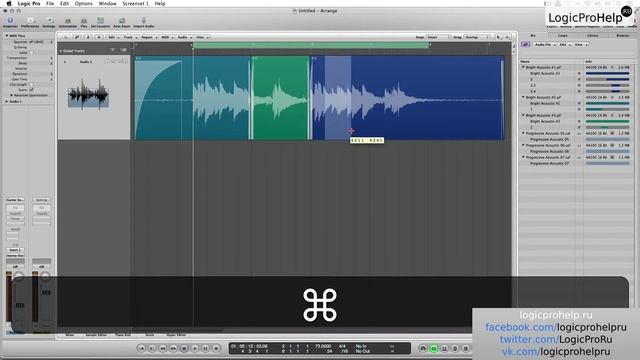Image resolution: width=640 pixels, height=360 pixels.
Task: Toggle the solo button on the Audio 1 track header
Action: [120, 62]
